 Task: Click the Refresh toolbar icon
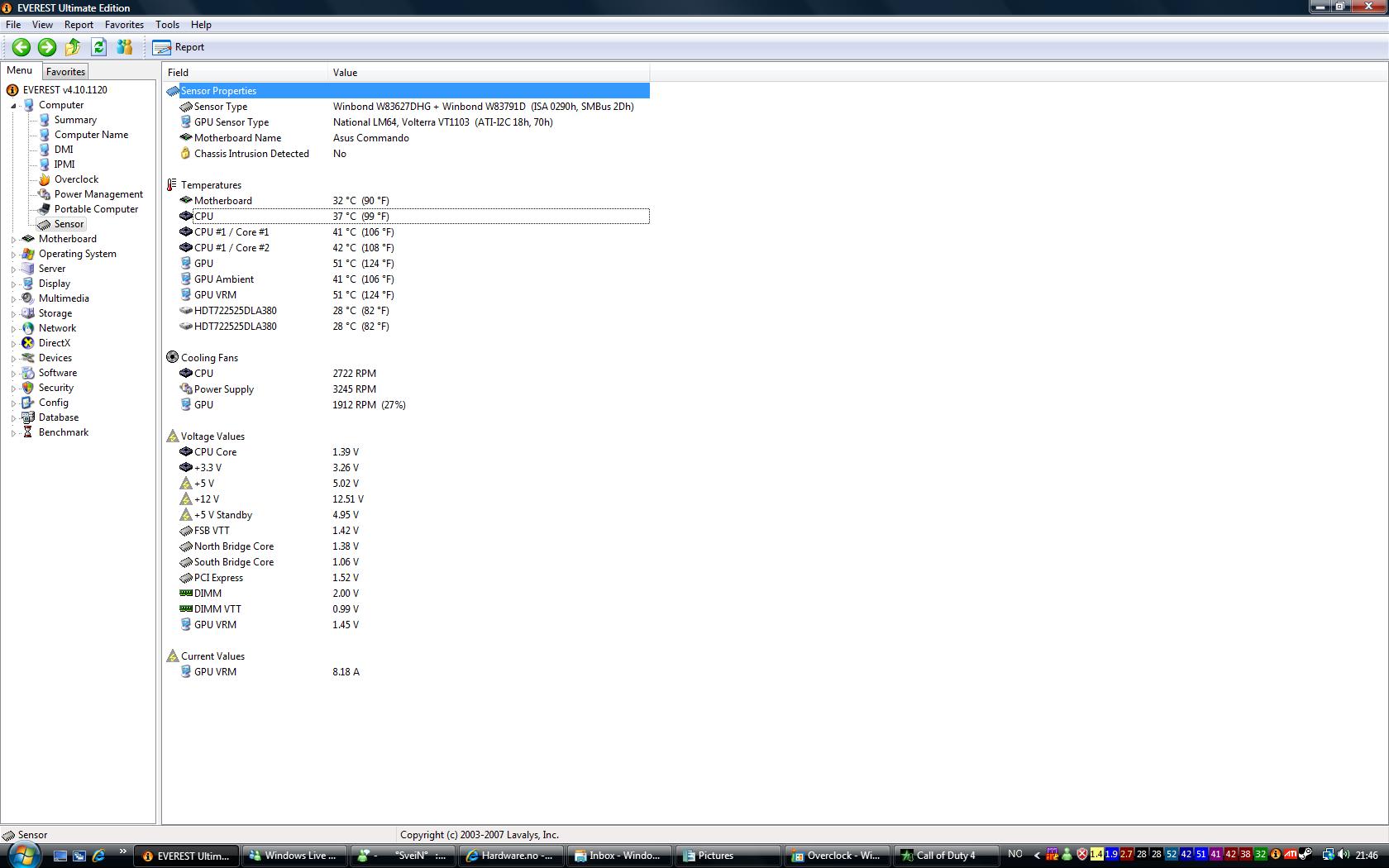pyautogui.click(x=99, y=47)
